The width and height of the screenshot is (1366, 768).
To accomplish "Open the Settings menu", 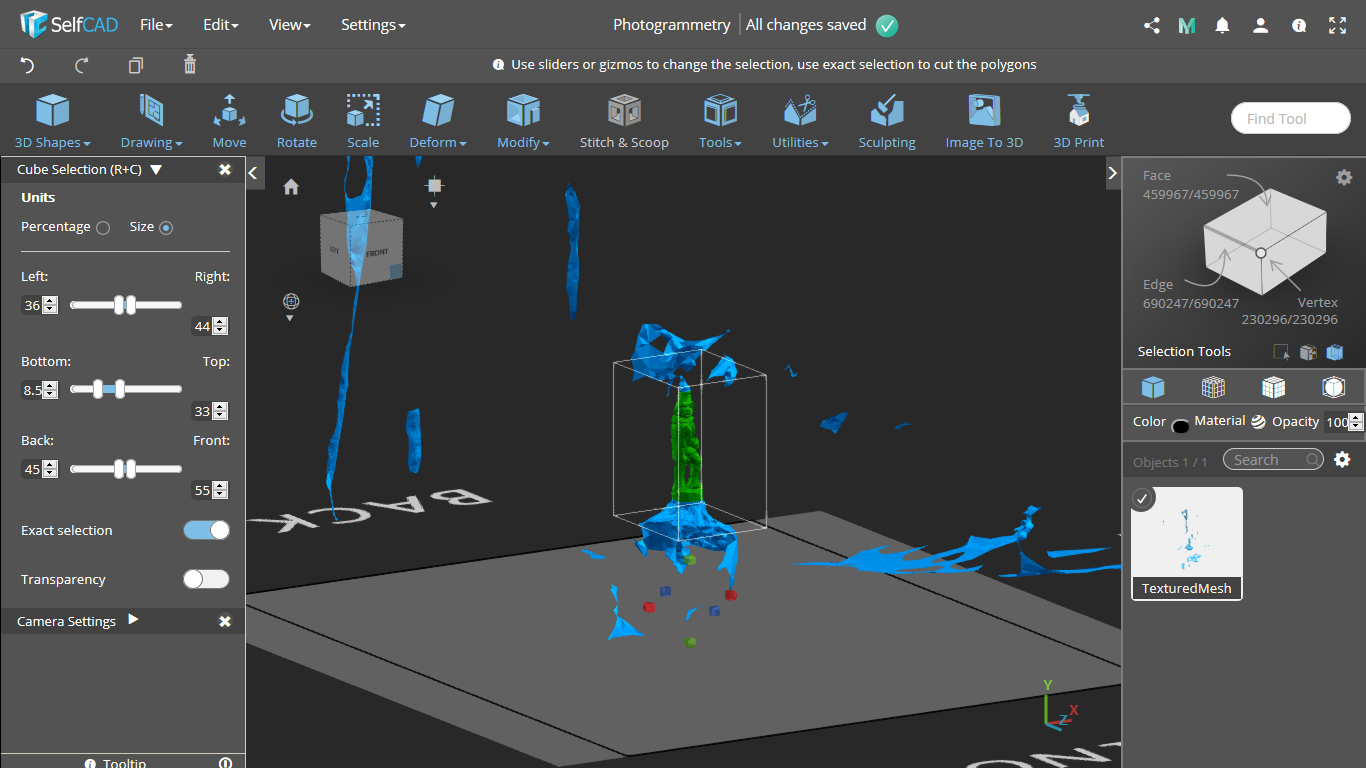I will pos(373,25).
